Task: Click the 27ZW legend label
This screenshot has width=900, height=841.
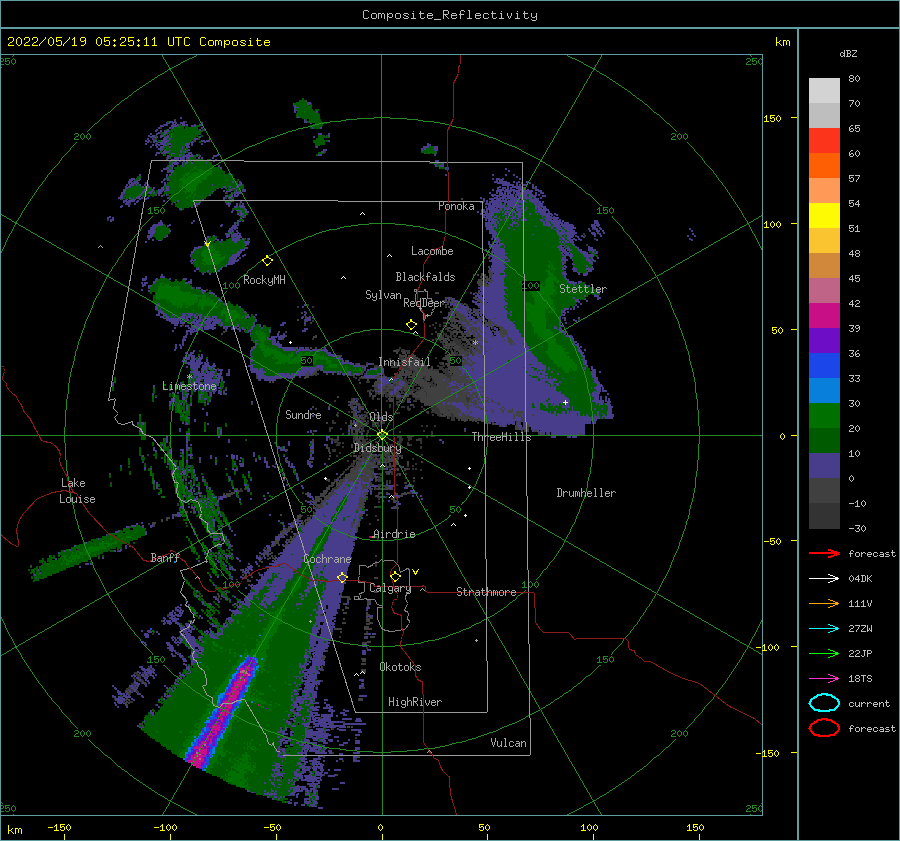Action: click(860, 629)
